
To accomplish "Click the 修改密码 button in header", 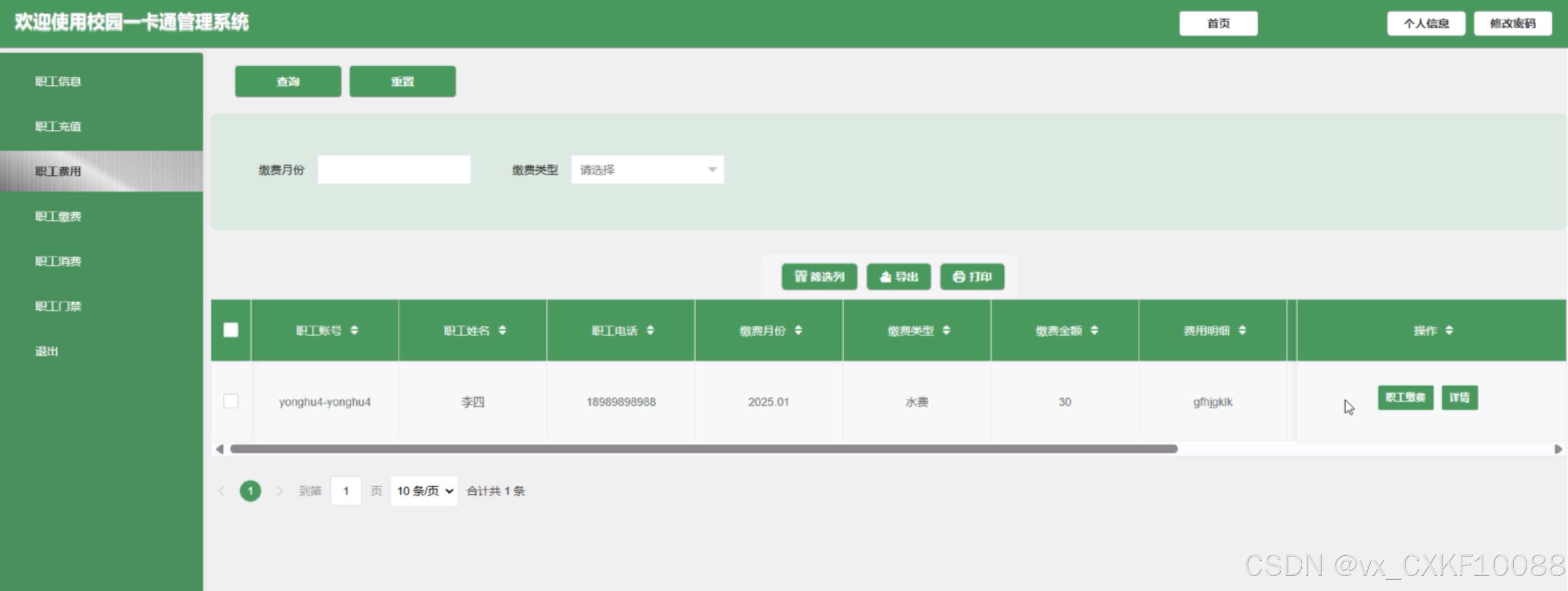I will click(1512, 23).
